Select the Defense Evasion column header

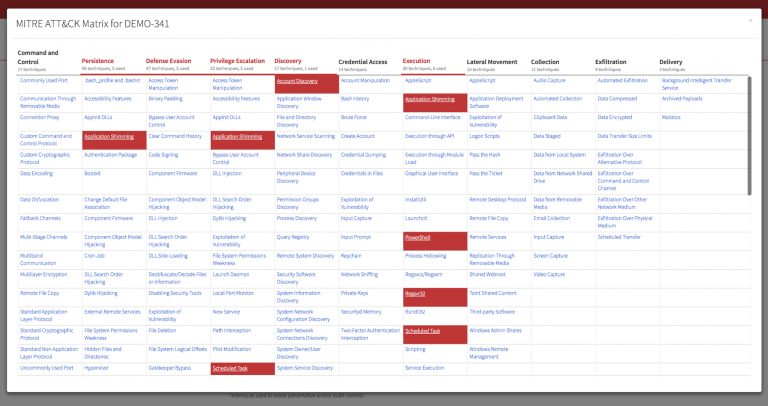(169, 61)
